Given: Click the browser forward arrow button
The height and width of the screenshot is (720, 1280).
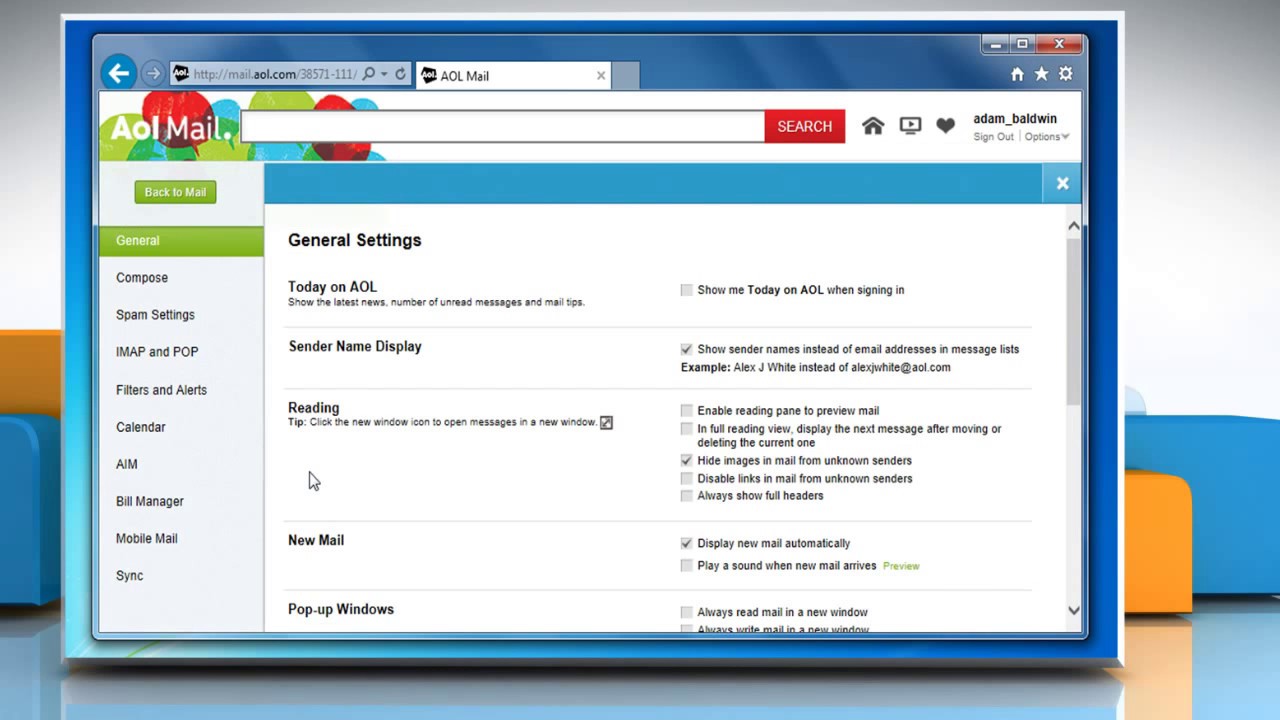Looking at the screenshot, I should [153, 73].
